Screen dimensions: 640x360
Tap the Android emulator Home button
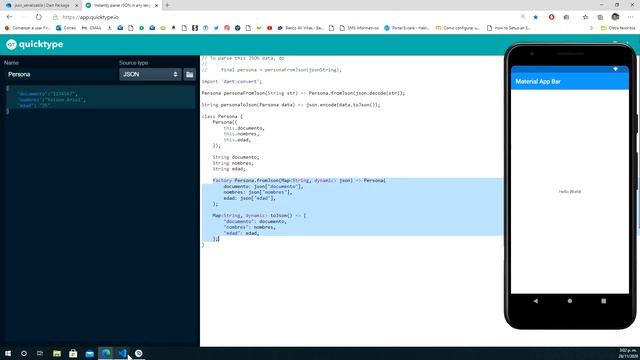coord(569,301)
